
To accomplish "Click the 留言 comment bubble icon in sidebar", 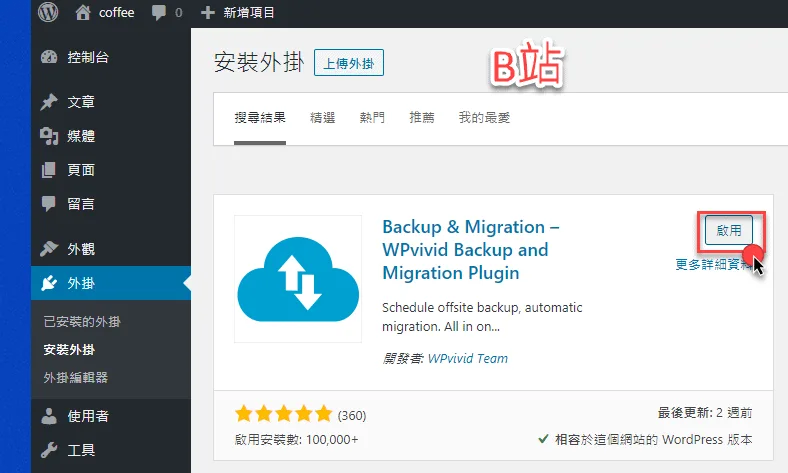I will (x=49, y=204).
